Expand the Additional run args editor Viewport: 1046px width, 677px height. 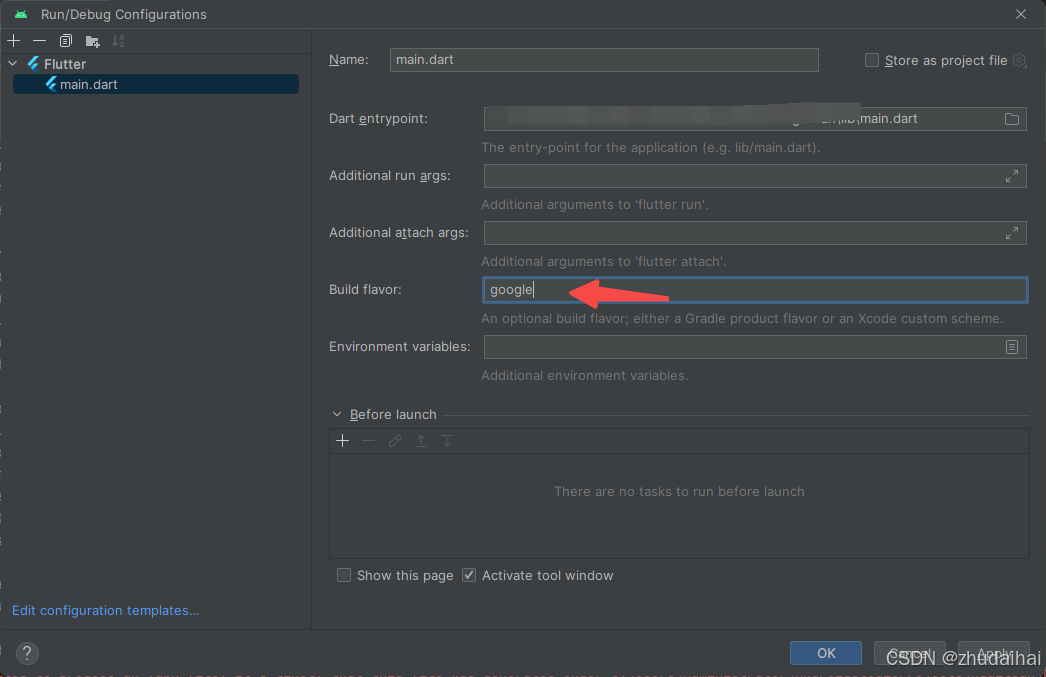[1011, 175]
